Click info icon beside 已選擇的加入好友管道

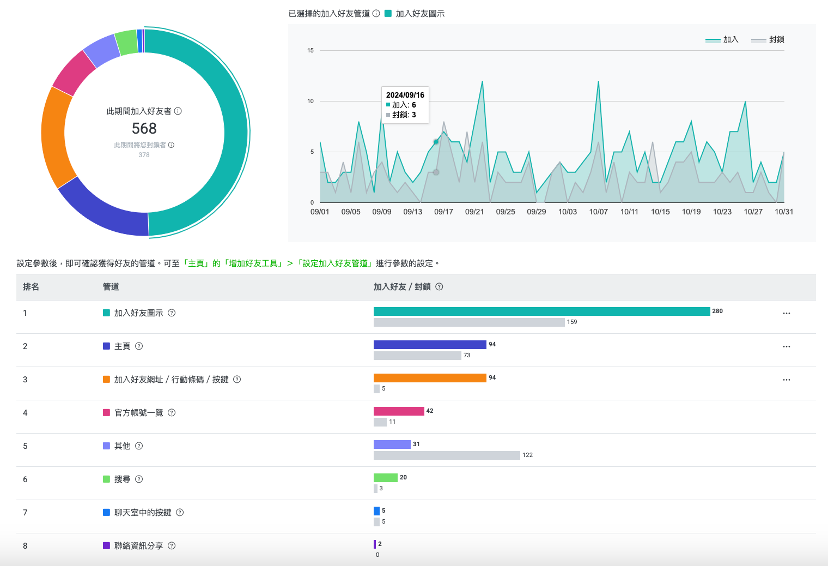[x=376, y=14]
